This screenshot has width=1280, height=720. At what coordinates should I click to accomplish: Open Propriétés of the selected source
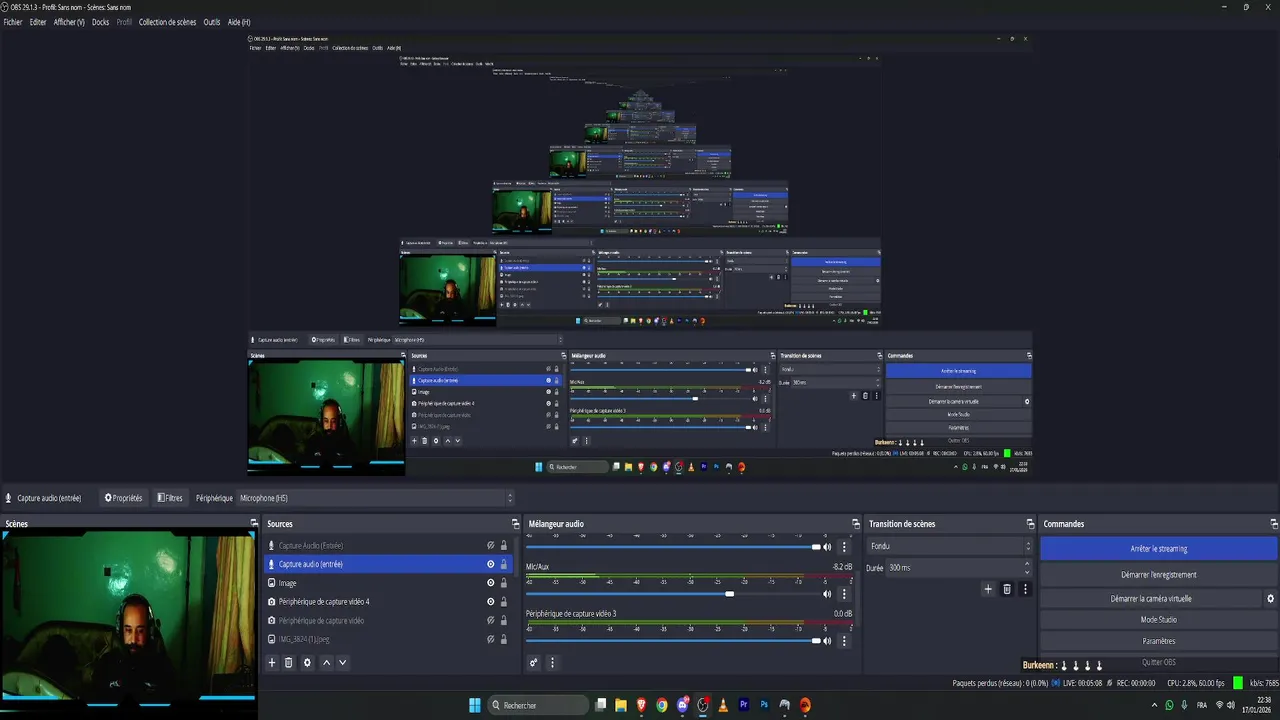[x=123, y=498]
